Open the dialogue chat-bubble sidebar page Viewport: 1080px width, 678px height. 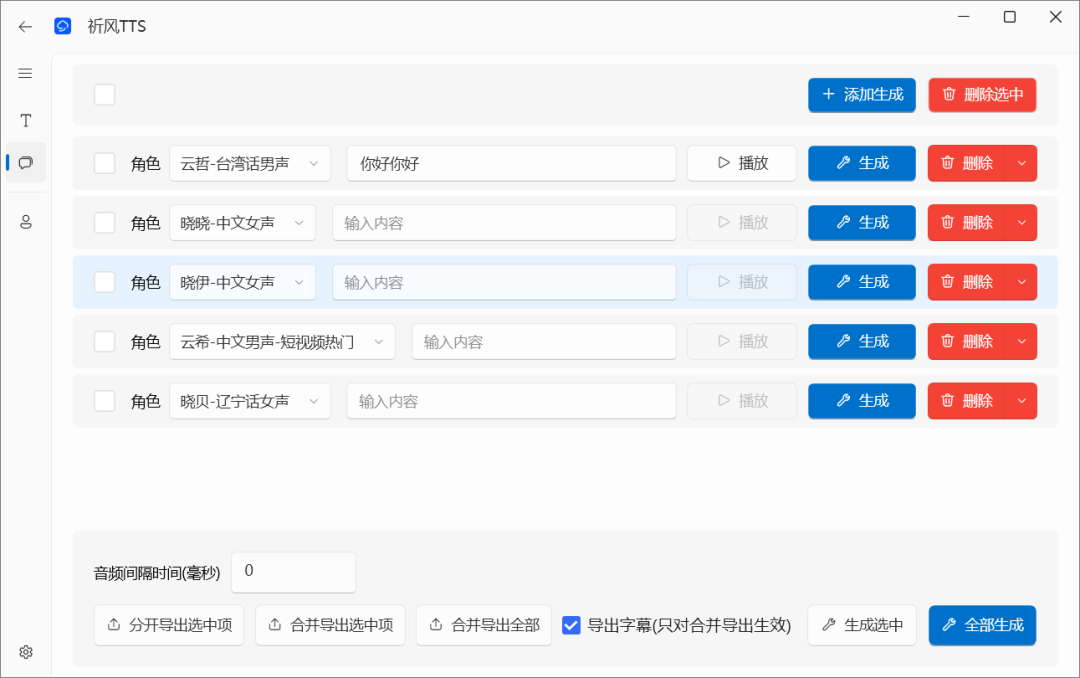[25, 163]
